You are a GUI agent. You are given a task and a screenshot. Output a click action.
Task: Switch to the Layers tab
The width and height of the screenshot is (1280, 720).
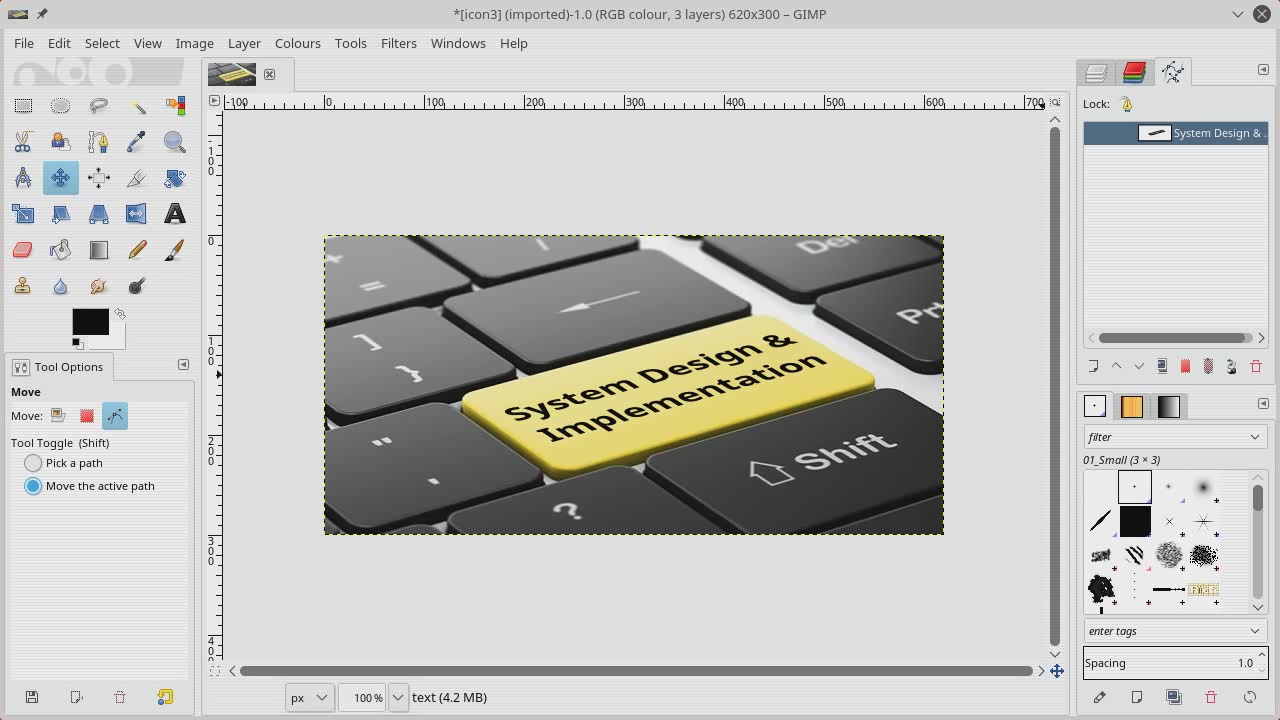(x=1096, y=72)
